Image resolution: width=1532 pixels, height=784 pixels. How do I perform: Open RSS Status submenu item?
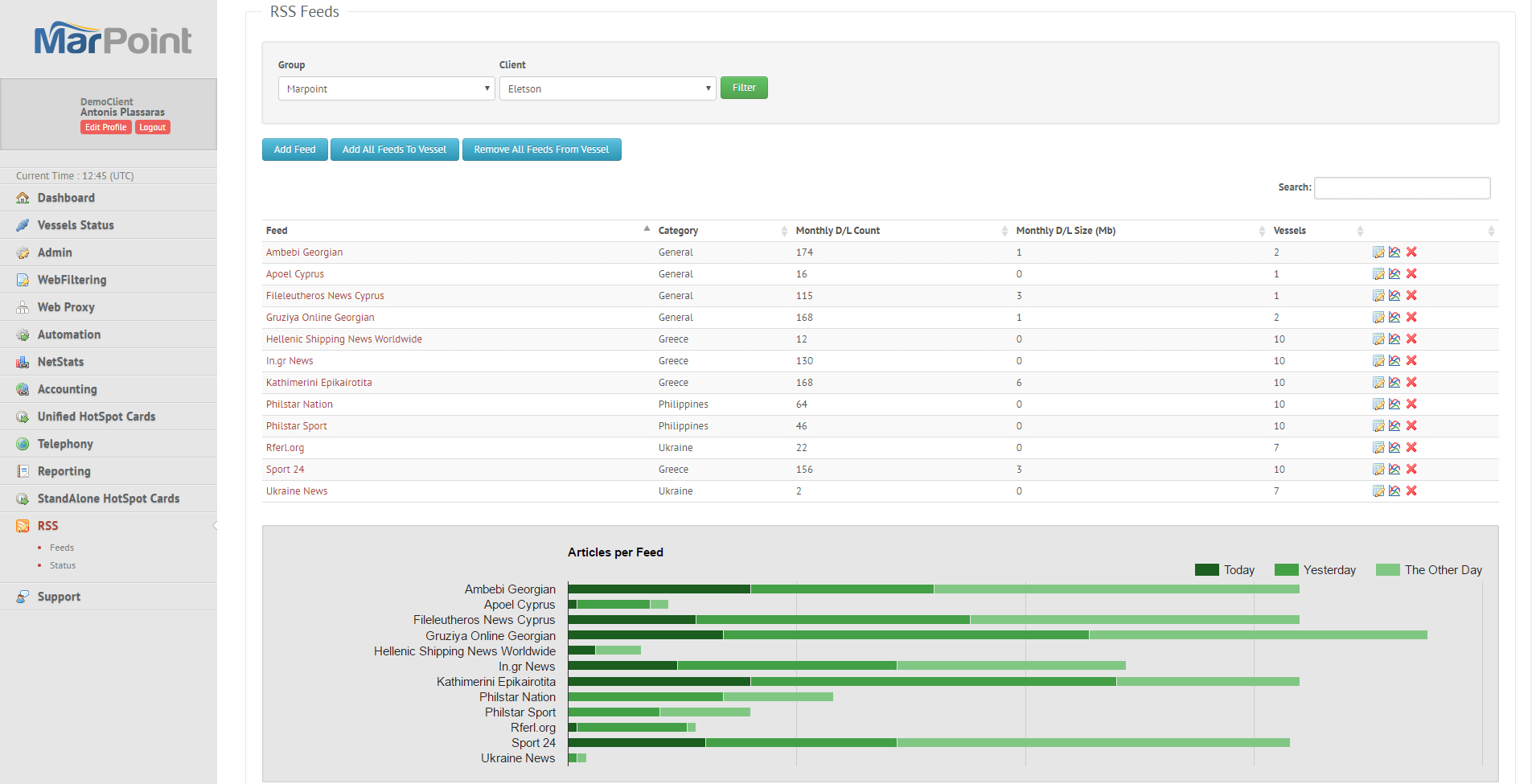63,565
